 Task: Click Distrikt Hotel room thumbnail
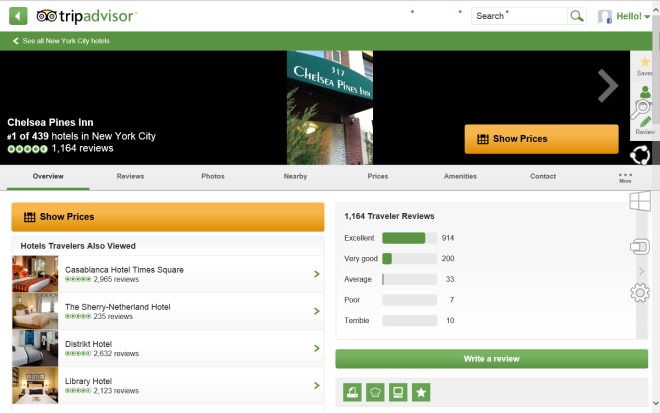coord(35,348)
